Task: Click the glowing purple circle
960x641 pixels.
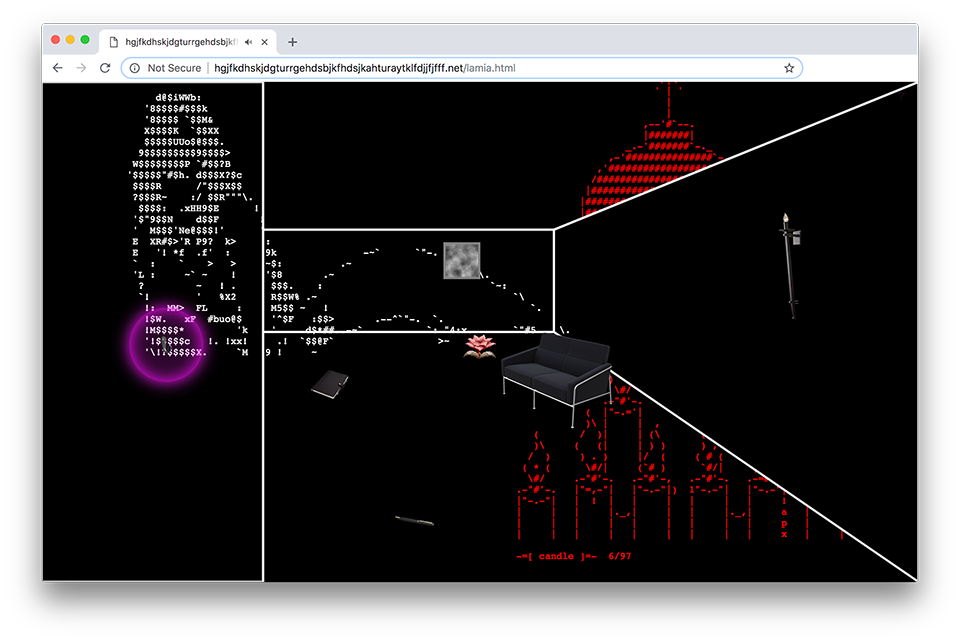Action: click(x=167, y=344)
